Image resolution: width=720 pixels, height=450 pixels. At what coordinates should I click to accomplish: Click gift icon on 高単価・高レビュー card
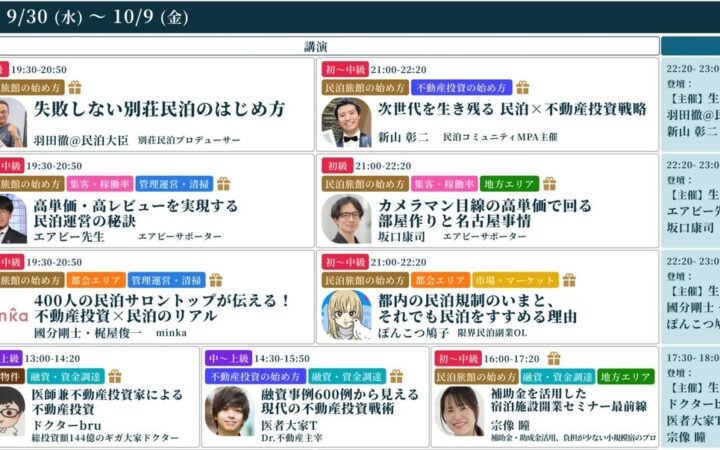coord(224,184)
